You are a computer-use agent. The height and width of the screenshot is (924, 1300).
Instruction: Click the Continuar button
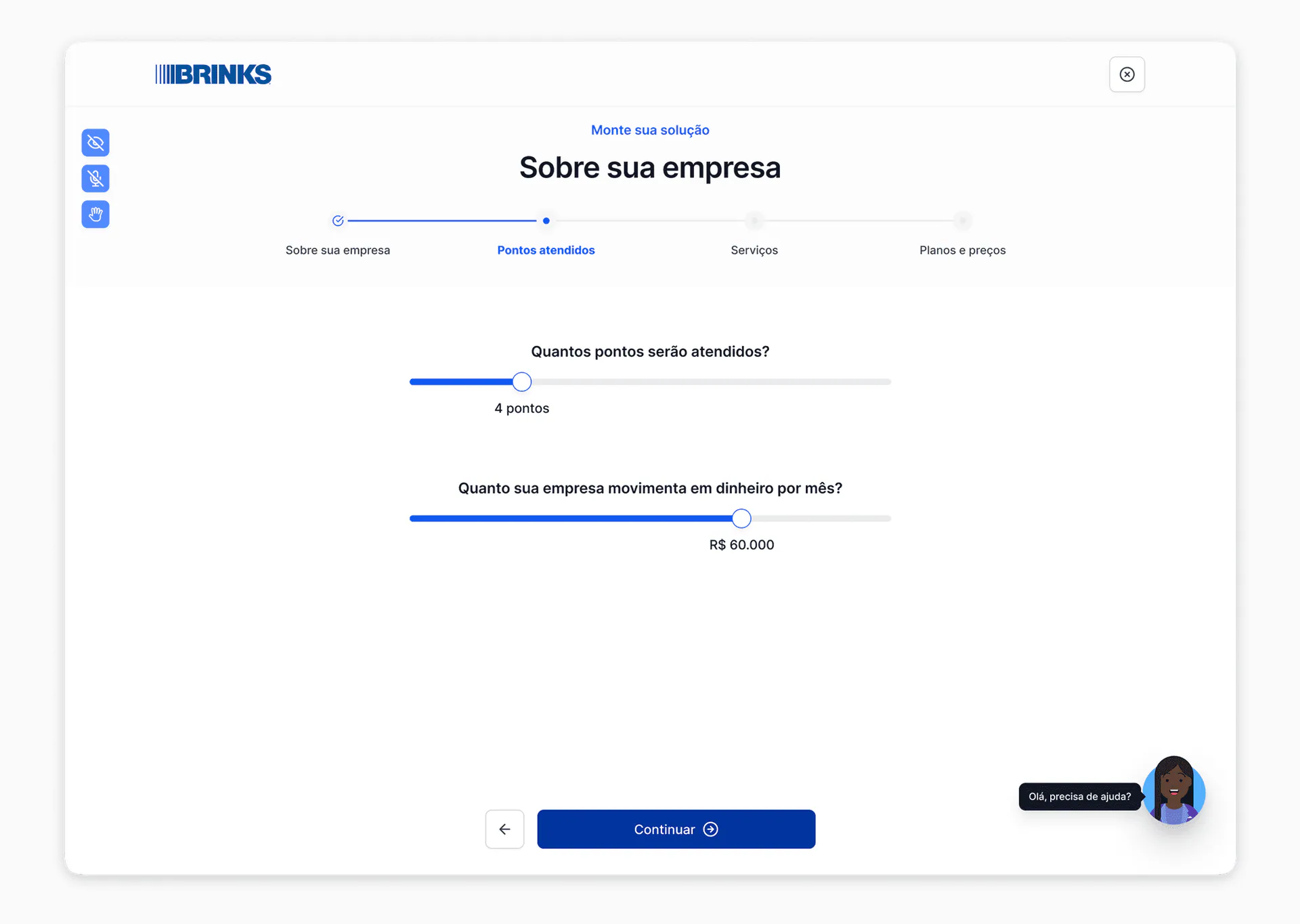(x=676, y=829)
